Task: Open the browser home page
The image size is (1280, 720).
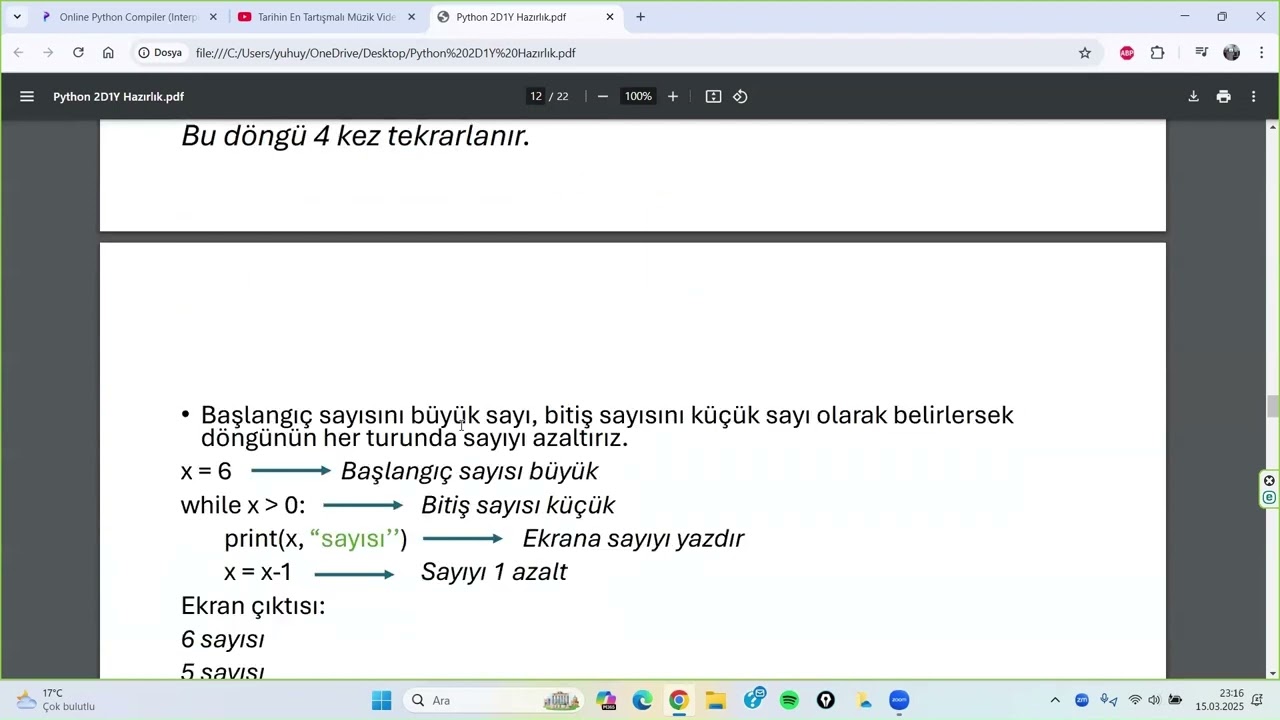Action: click(x=108, y=53)
